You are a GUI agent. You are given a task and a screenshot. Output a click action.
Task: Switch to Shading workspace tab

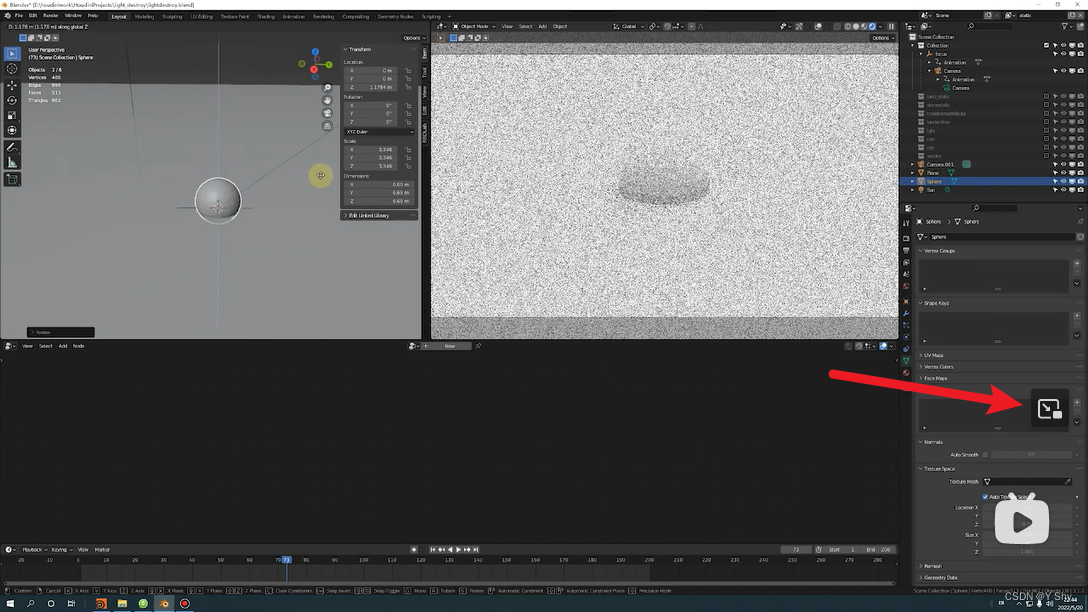(266, 16)
